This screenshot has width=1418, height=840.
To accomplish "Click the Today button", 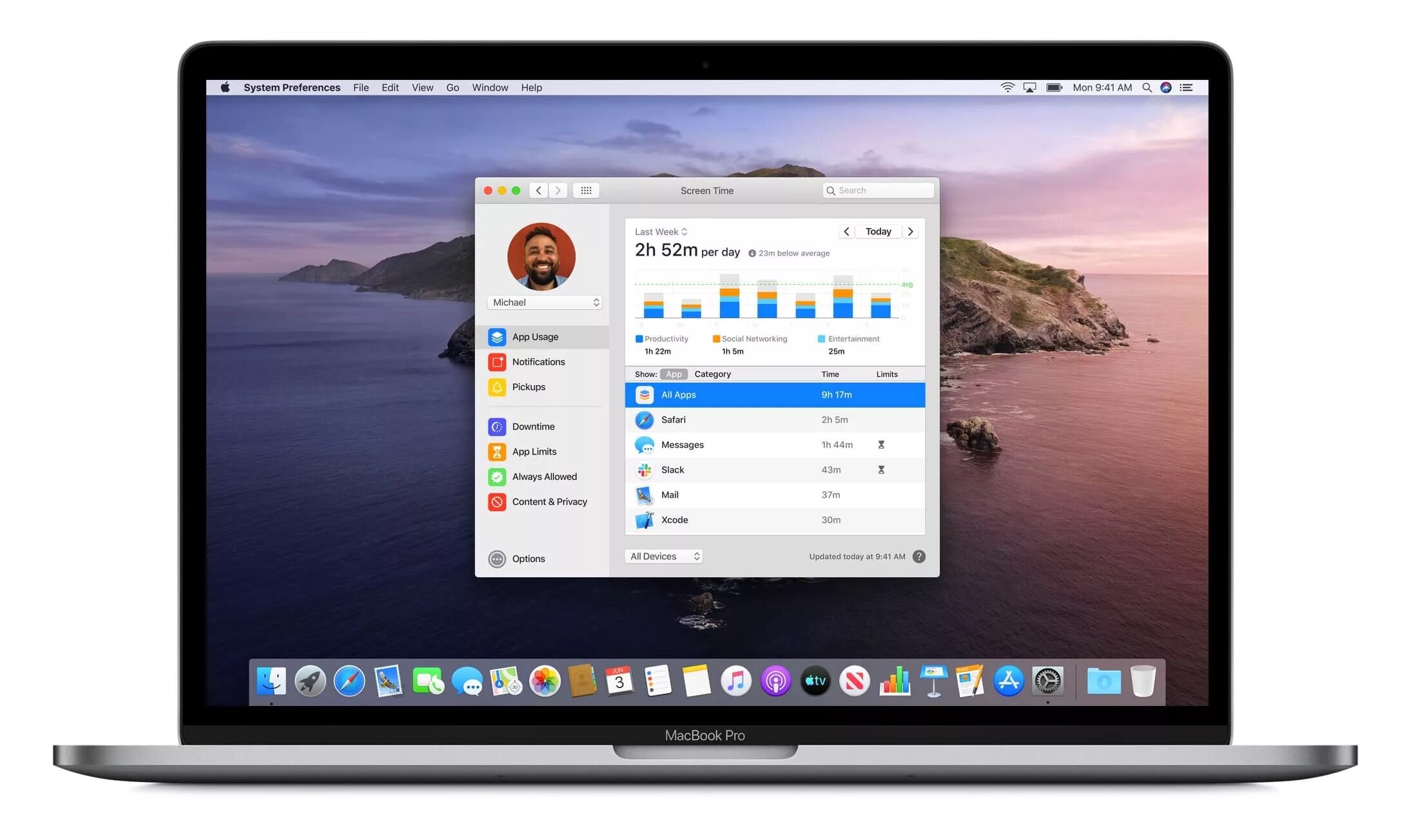I will click(878, 232).
